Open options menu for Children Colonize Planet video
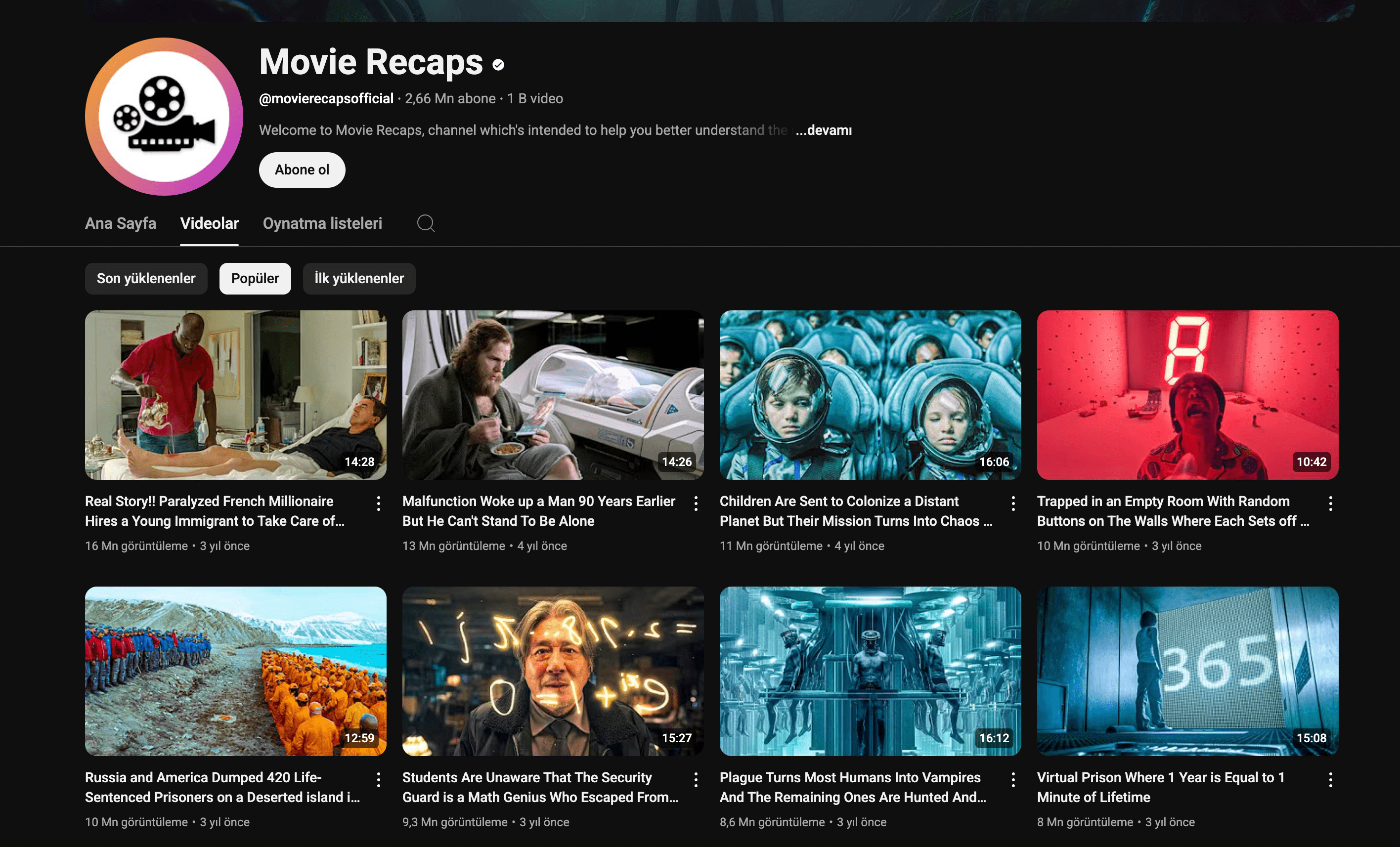1400x847 pixels. coord(1013,504)
